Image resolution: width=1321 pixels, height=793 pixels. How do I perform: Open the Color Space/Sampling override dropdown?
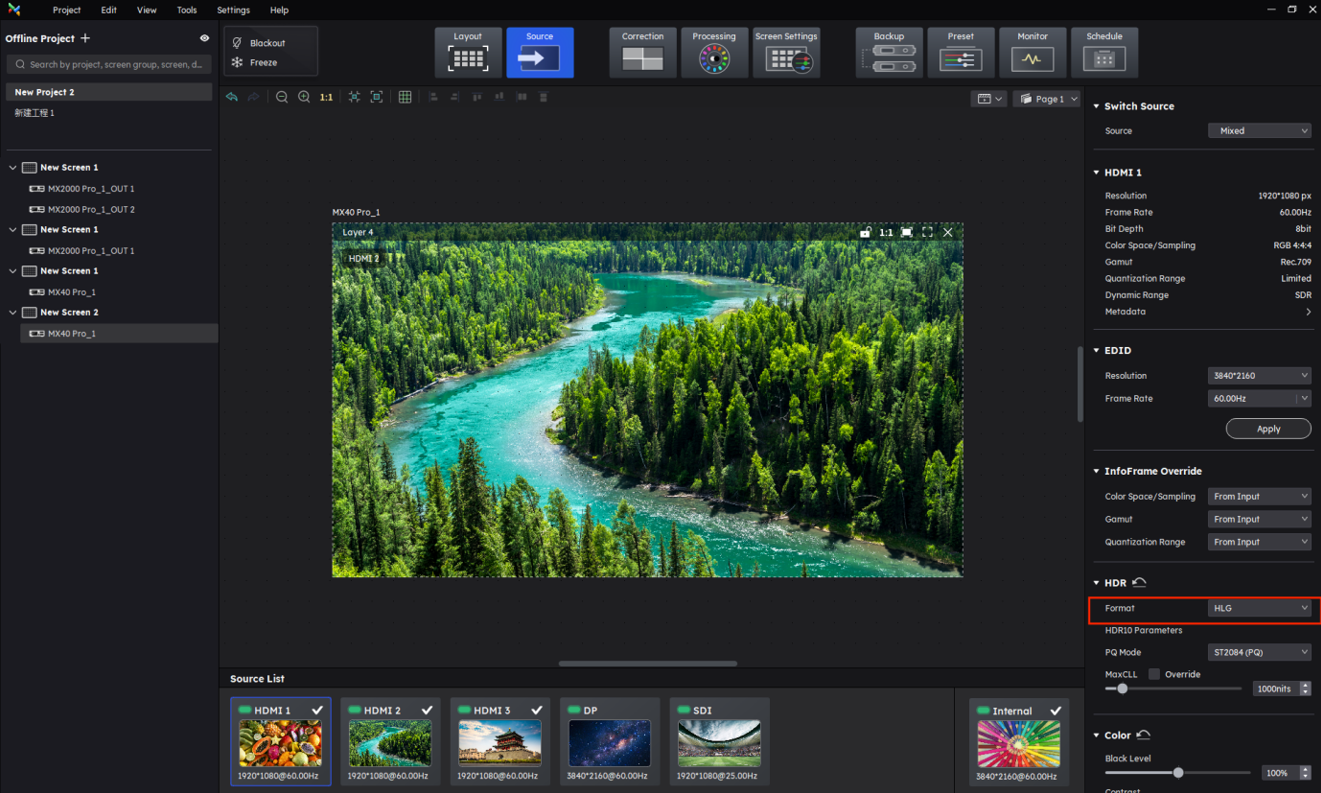point(1259,496)
